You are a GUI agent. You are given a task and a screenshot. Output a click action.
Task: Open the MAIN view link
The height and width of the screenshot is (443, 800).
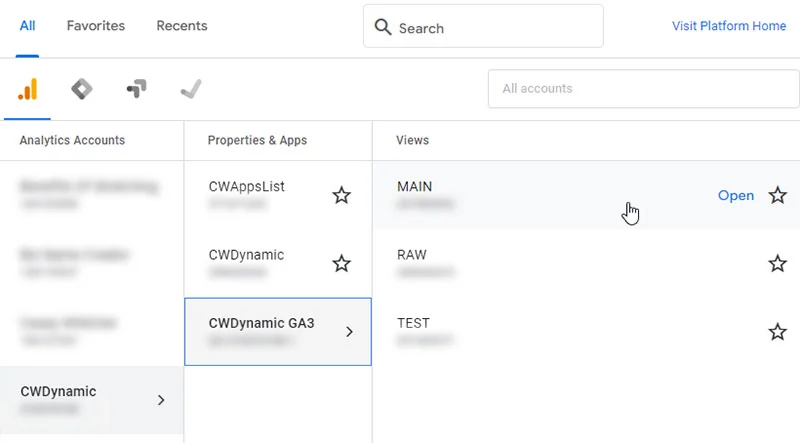coord(736,196)
